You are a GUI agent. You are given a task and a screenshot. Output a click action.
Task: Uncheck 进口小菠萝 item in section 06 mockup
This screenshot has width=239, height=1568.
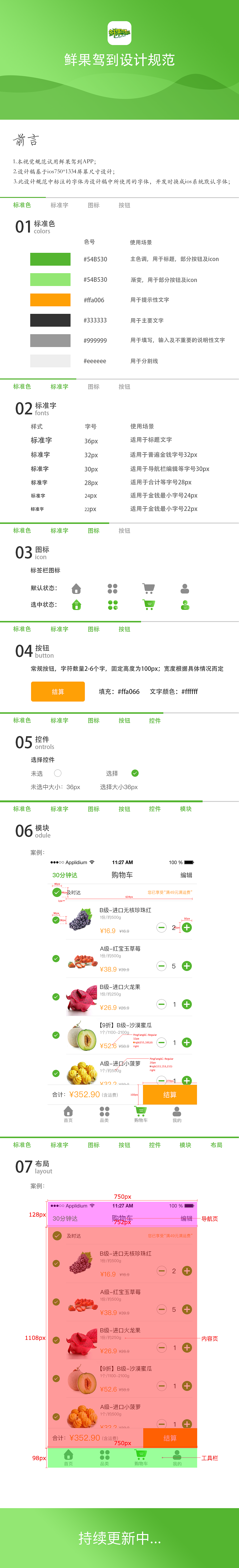(x=56, y=1074)
